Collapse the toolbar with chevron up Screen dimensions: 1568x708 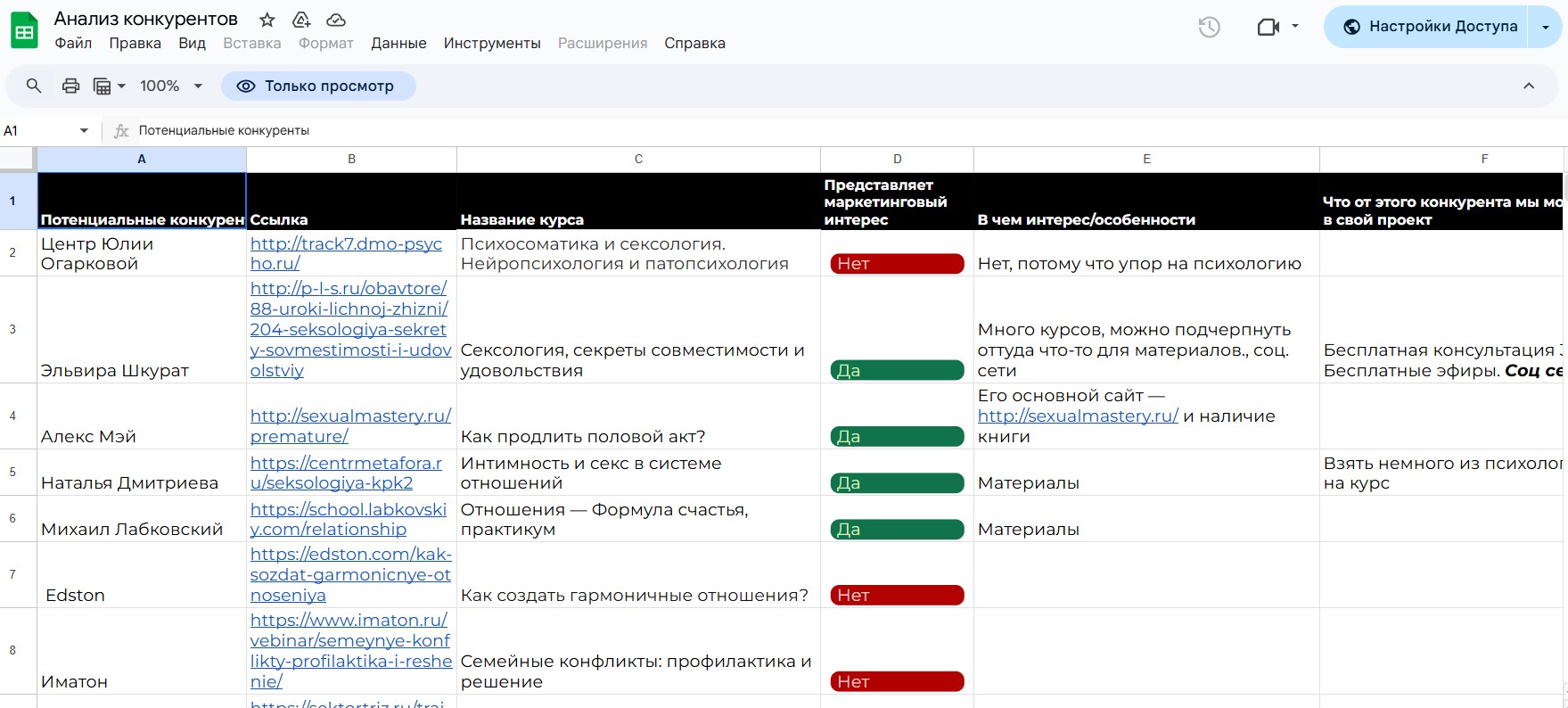pos(1529,86)
